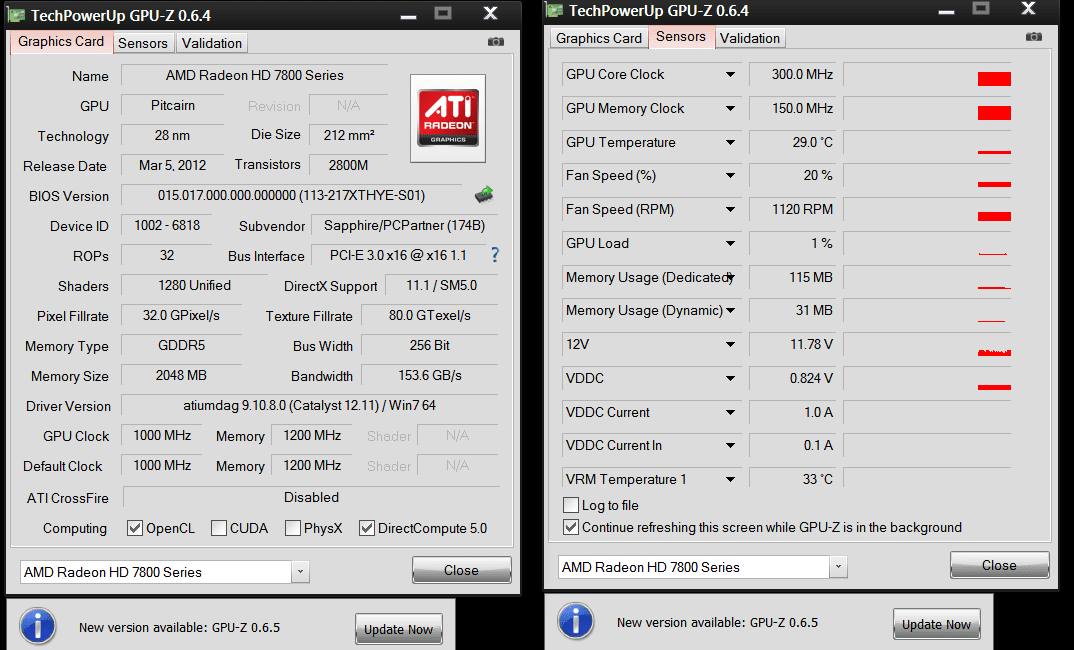Click the DirectX Support value 11.1 / SM5.0
This screenshot has width=1074, height=650.
pyautogui.click(x=442, y=286)
